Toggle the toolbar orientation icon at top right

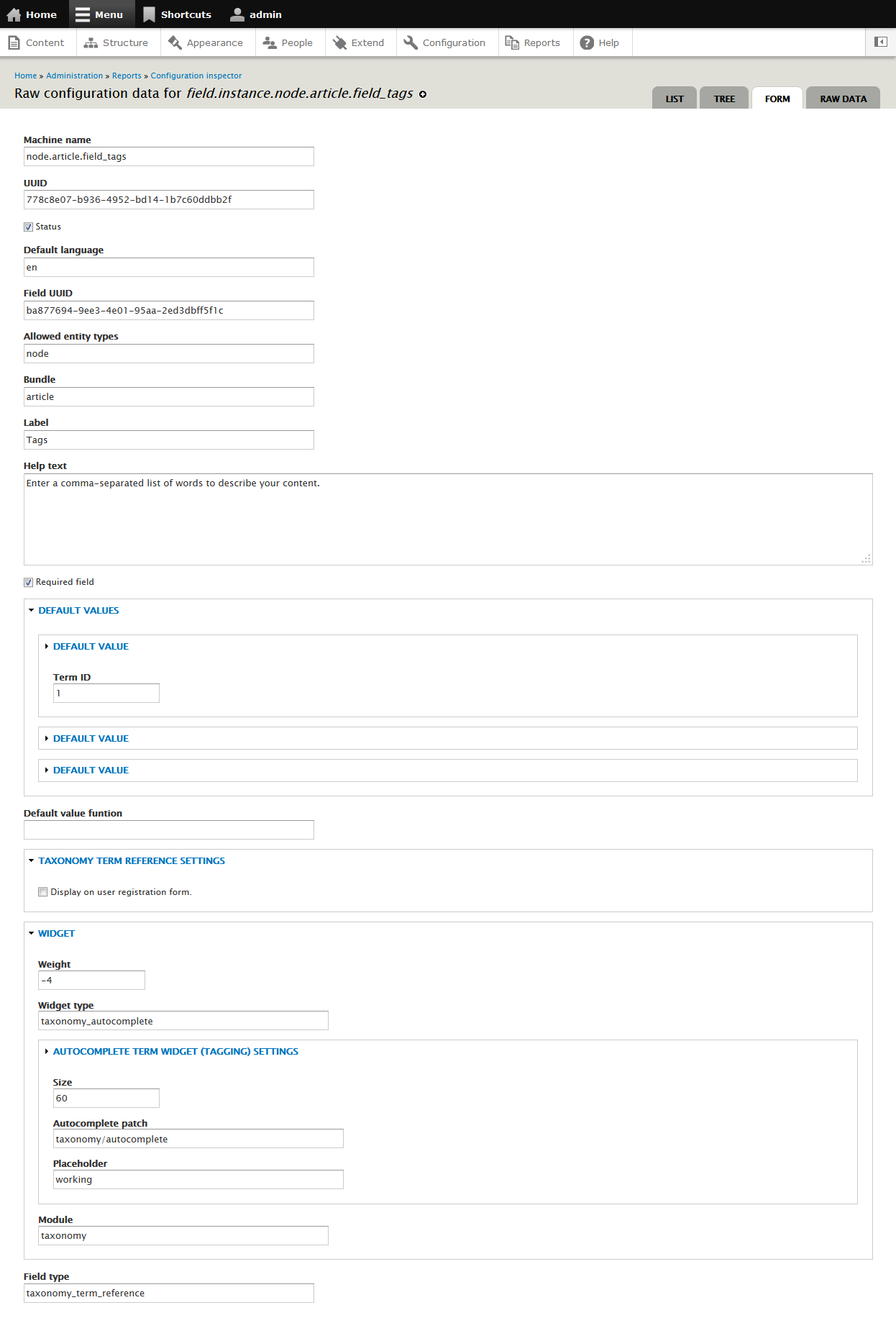(879, 42)
